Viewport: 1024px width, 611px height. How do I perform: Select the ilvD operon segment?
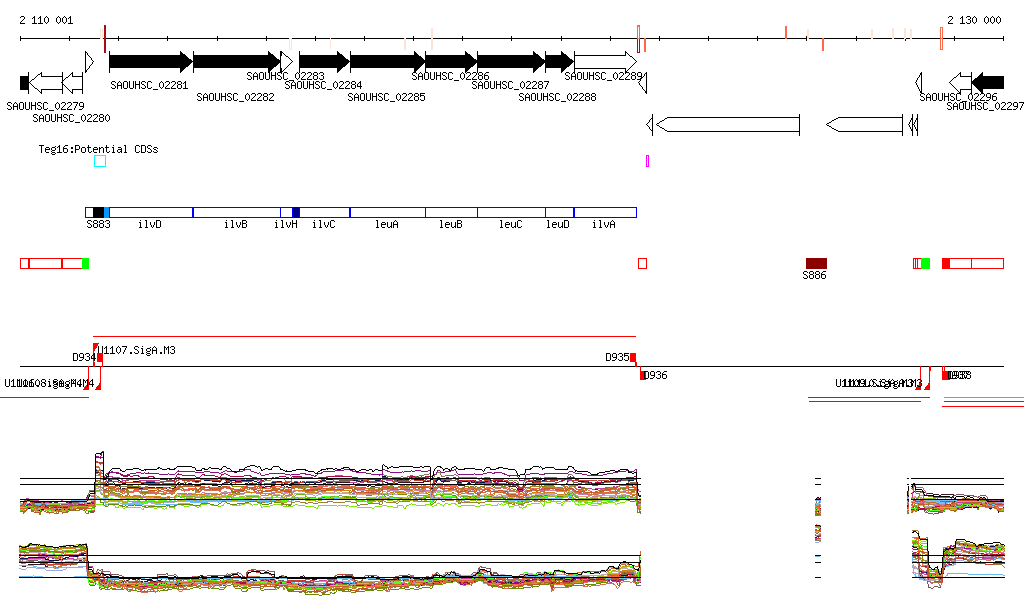151,212
